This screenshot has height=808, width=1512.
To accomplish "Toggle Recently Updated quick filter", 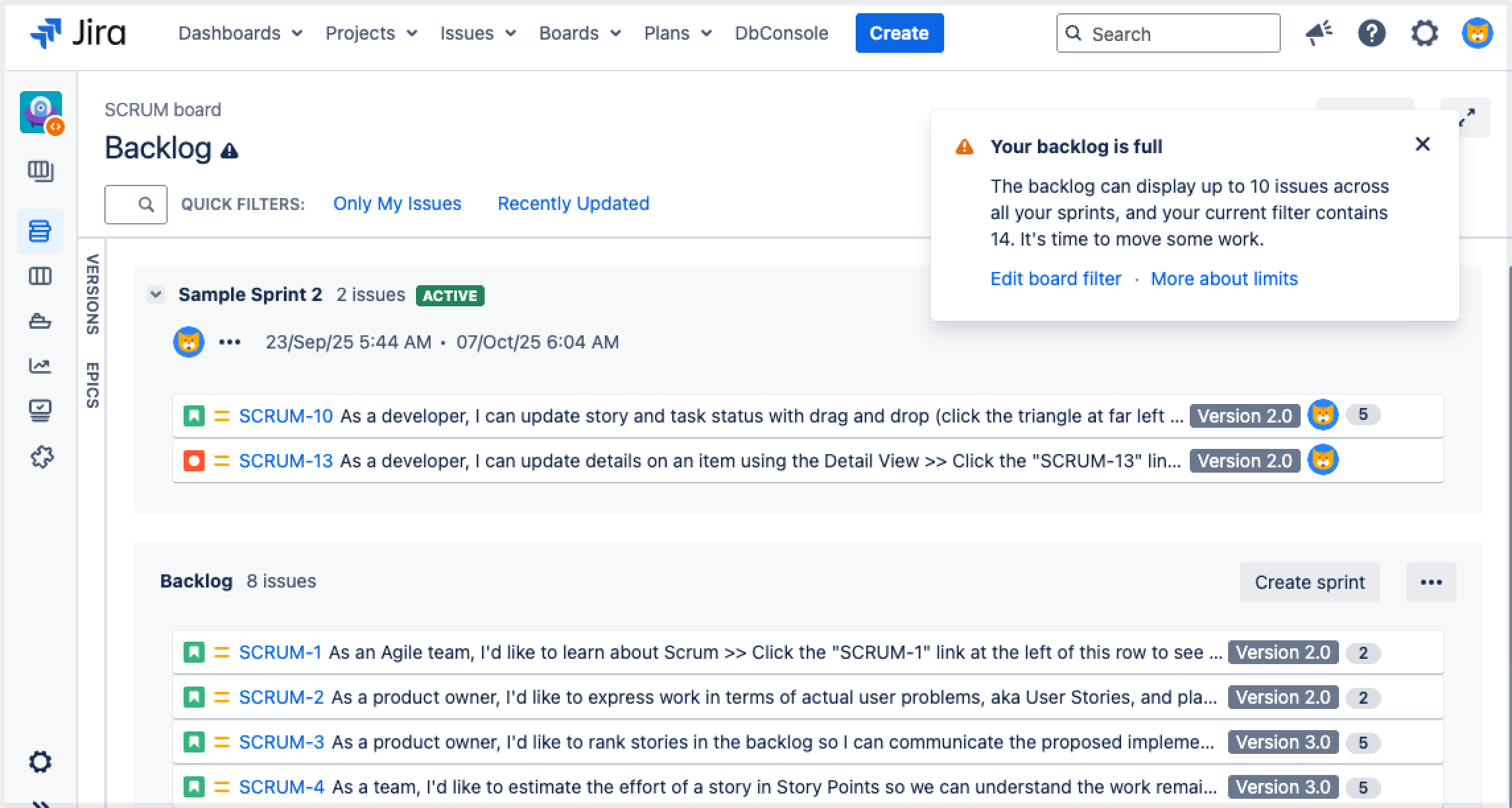I will (573, 204).
